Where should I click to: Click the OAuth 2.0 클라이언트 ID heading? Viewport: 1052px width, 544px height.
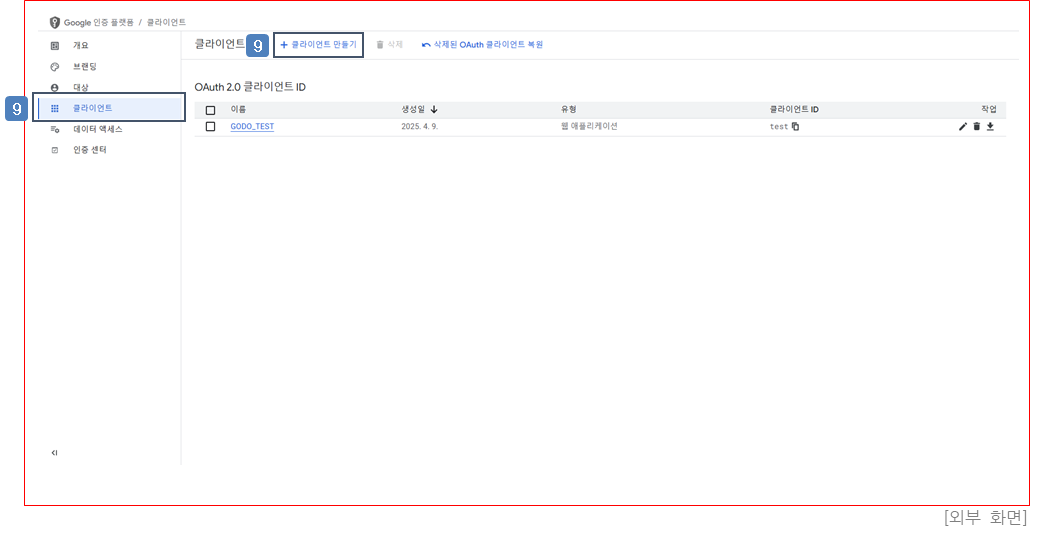(x=250, y=87)
